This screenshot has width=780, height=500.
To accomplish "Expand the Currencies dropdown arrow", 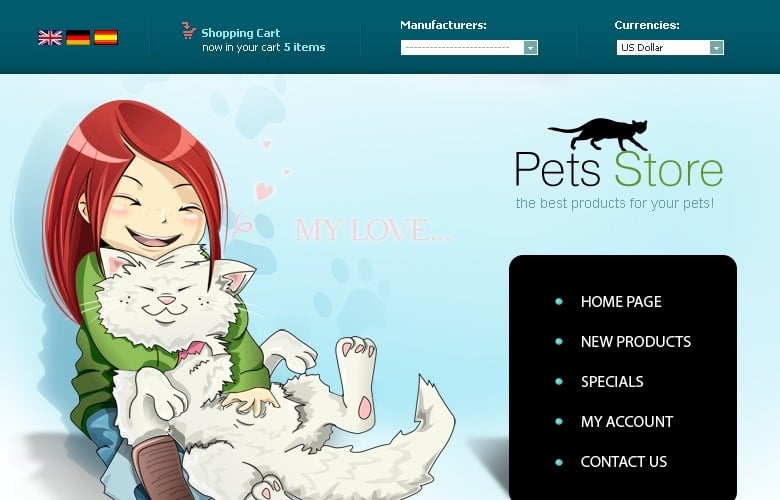I will [x=716, y=48].
